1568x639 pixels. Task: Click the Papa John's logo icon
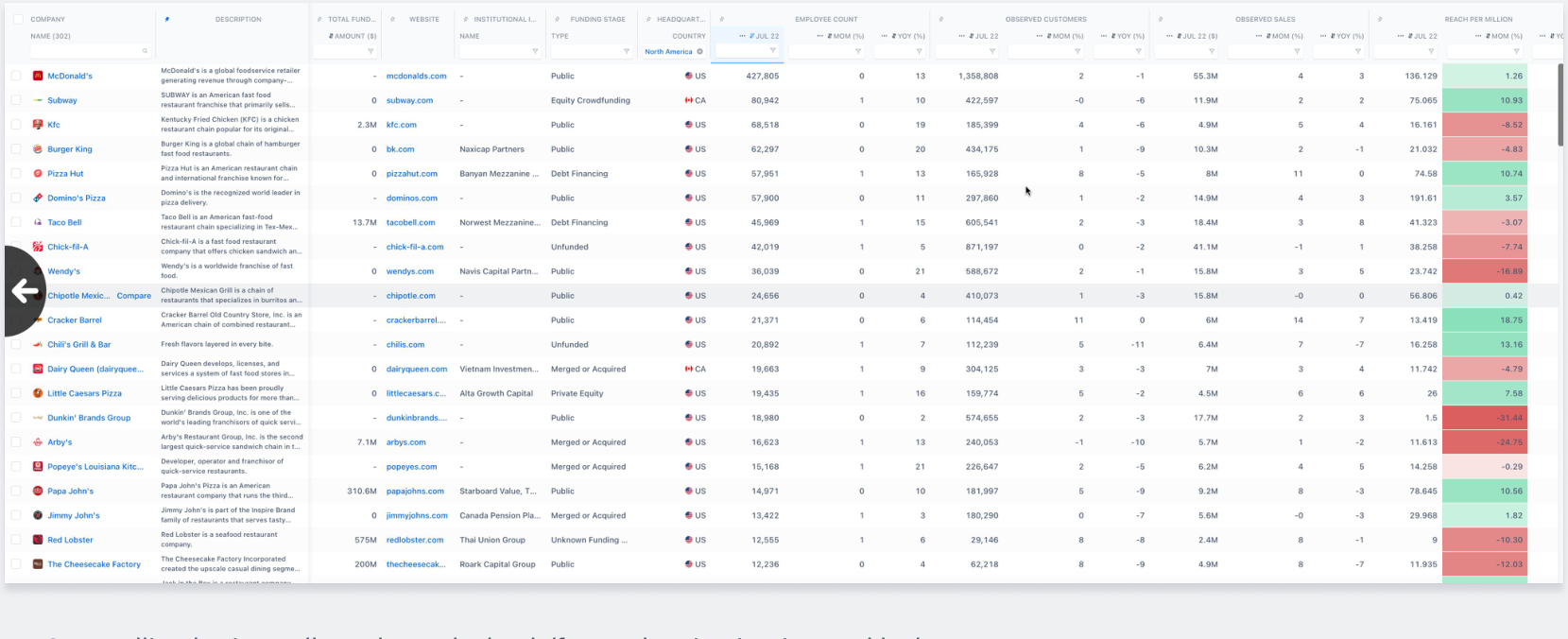[x=38, y=492]
